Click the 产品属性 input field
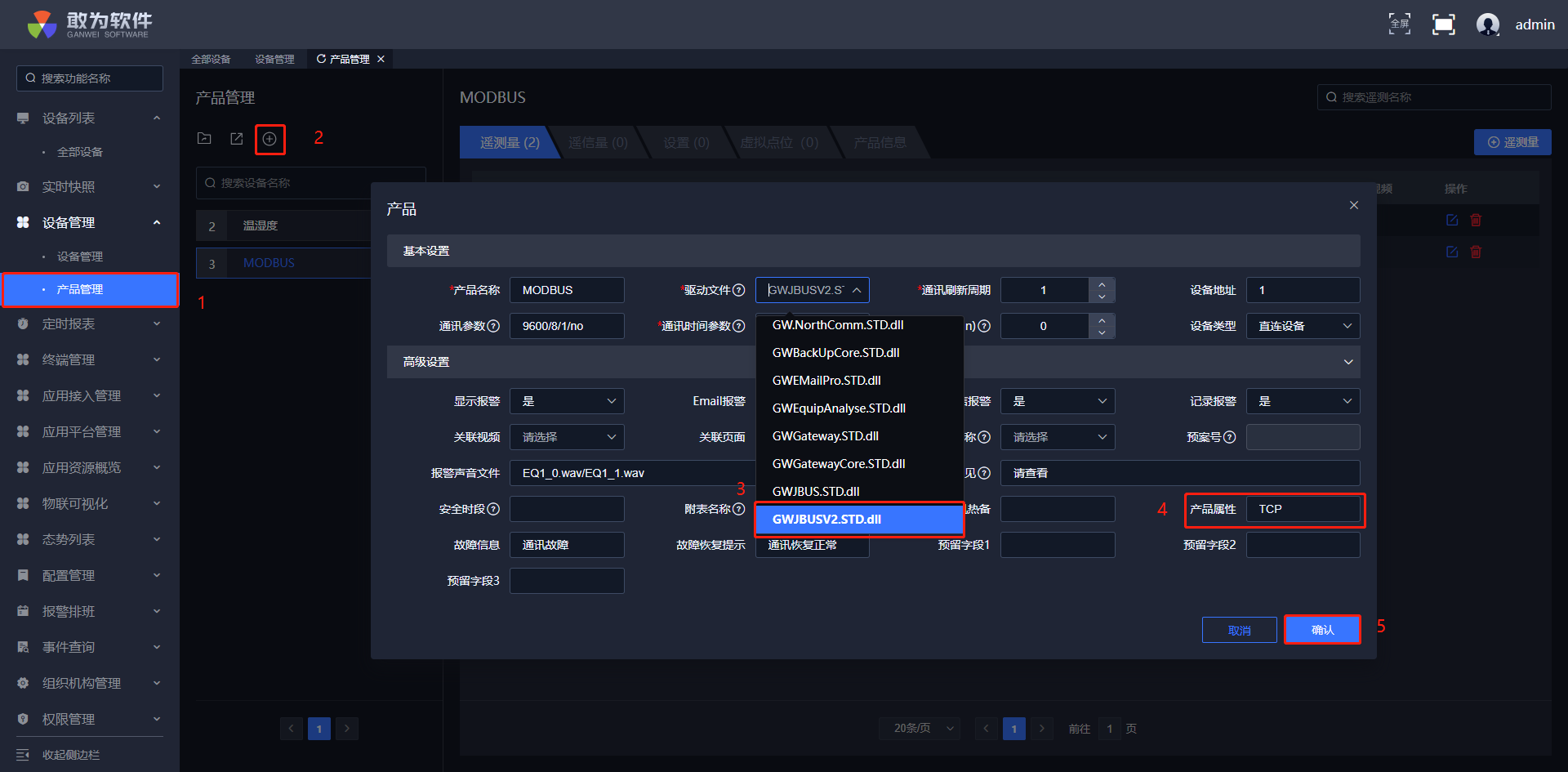Viewport: 1568px width, 772px height. coord(1303,509)
